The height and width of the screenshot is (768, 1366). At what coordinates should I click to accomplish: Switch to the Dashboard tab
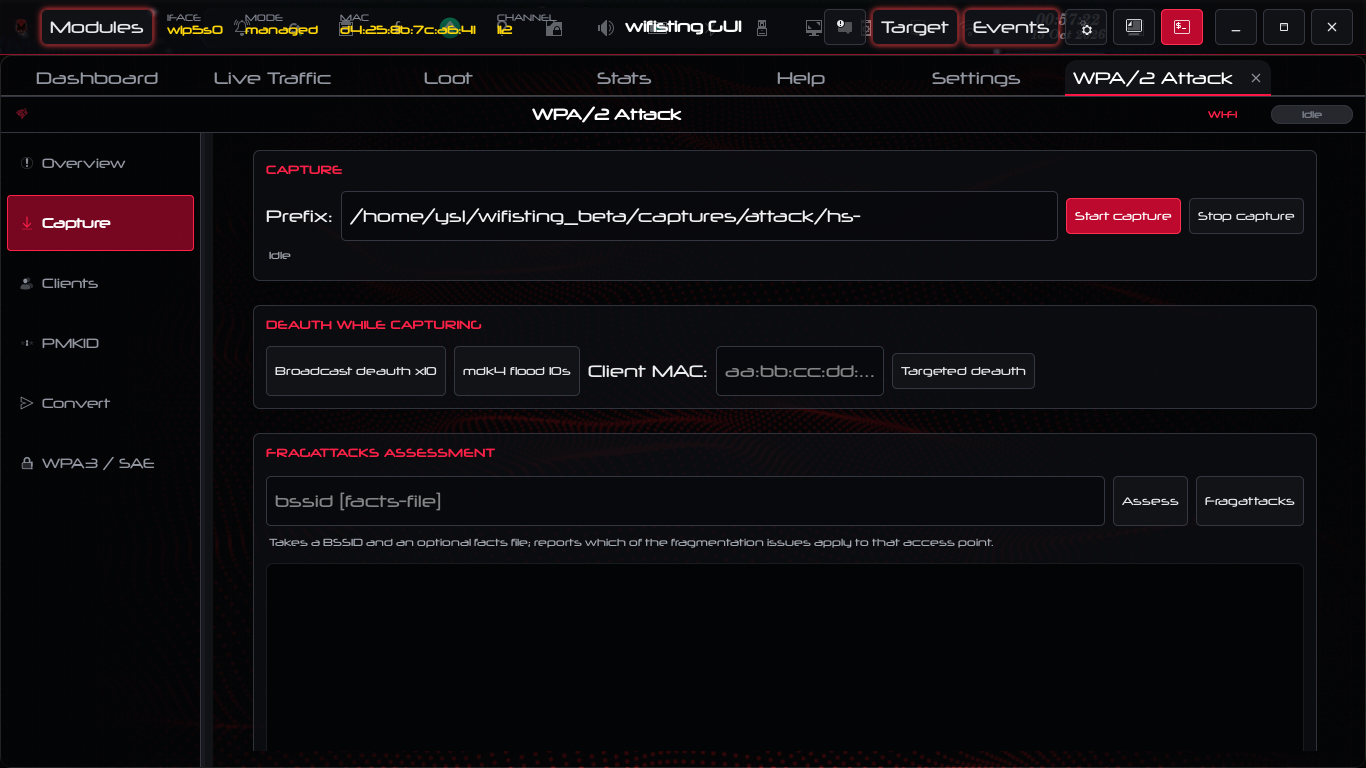click(97, 78)
